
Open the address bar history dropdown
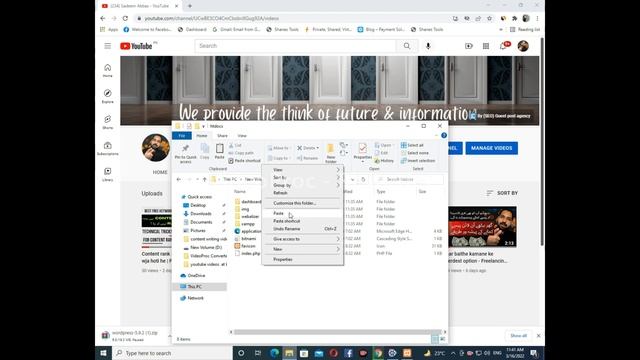point(352,180)
